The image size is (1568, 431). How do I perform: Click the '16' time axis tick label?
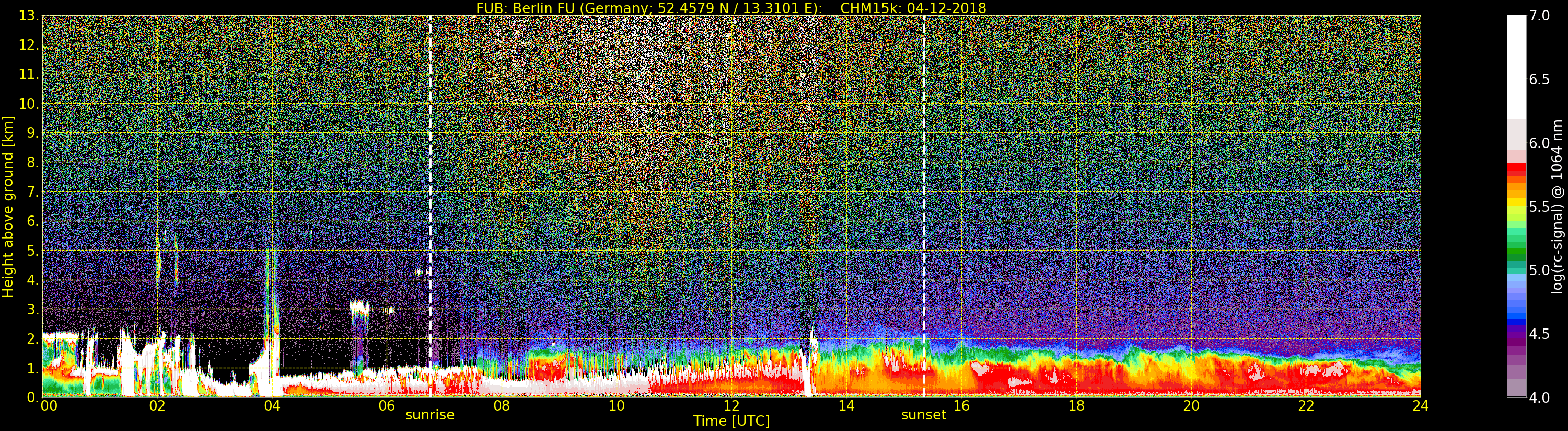pos(961,405)
